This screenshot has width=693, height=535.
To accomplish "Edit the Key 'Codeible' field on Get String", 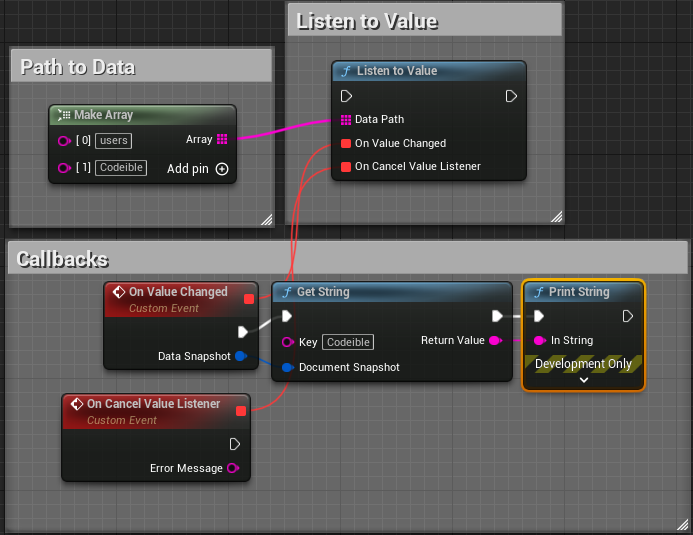I will tap(348, 342).
